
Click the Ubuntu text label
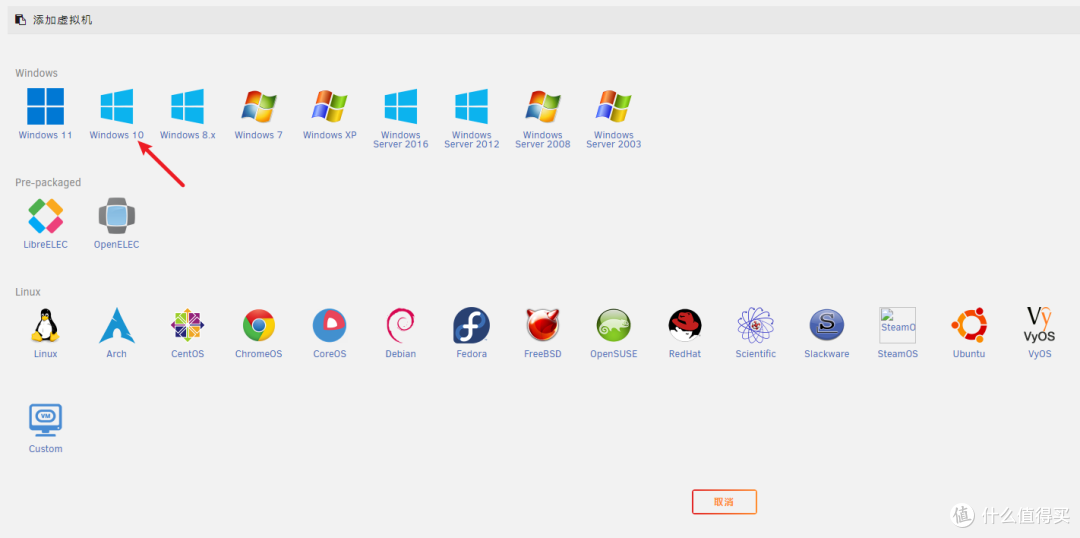point(968,354)
